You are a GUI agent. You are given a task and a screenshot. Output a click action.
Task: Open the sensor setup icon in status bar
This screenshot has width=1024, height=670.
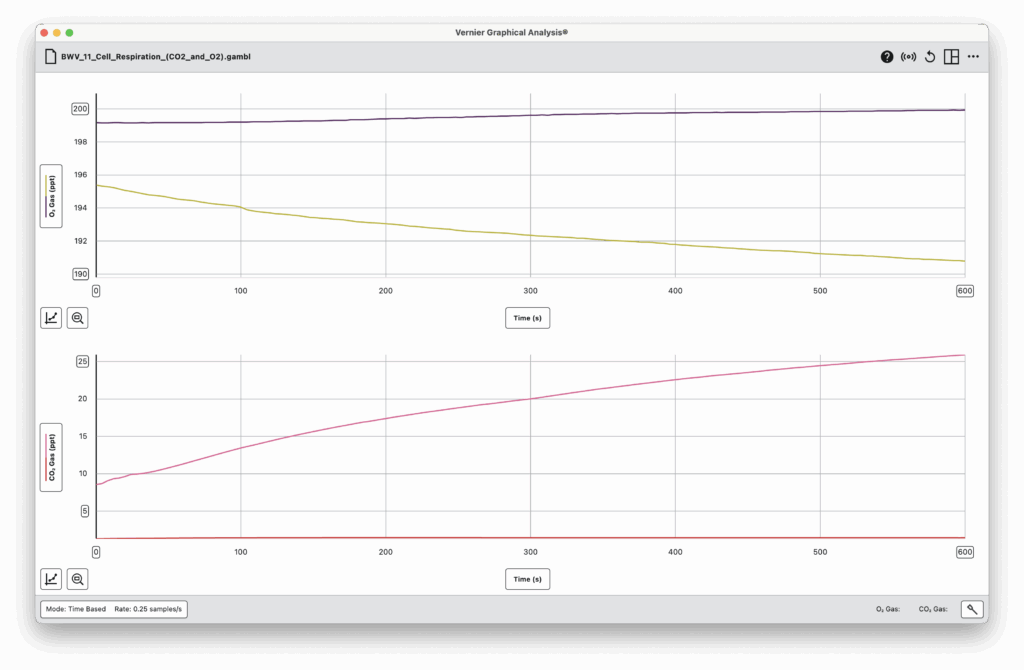(x=970, y=608)
